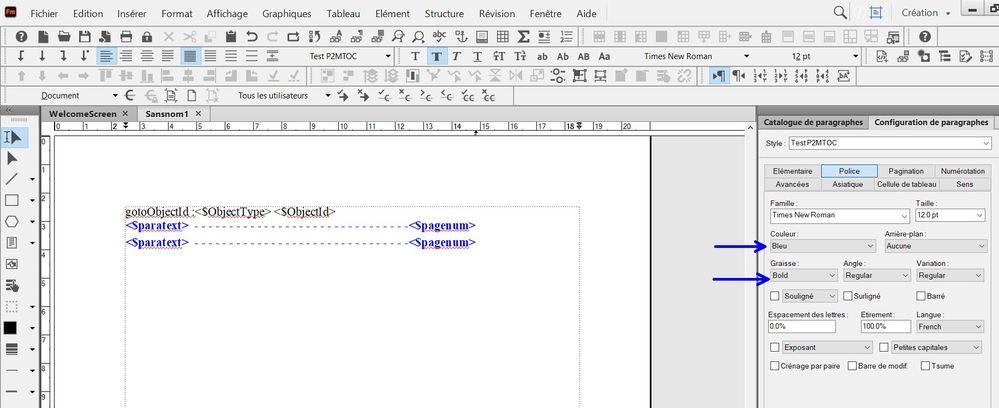The image size is (999, 408).
Task: Click the padlock icon in the toolbar
Action: tap(147, 36)
